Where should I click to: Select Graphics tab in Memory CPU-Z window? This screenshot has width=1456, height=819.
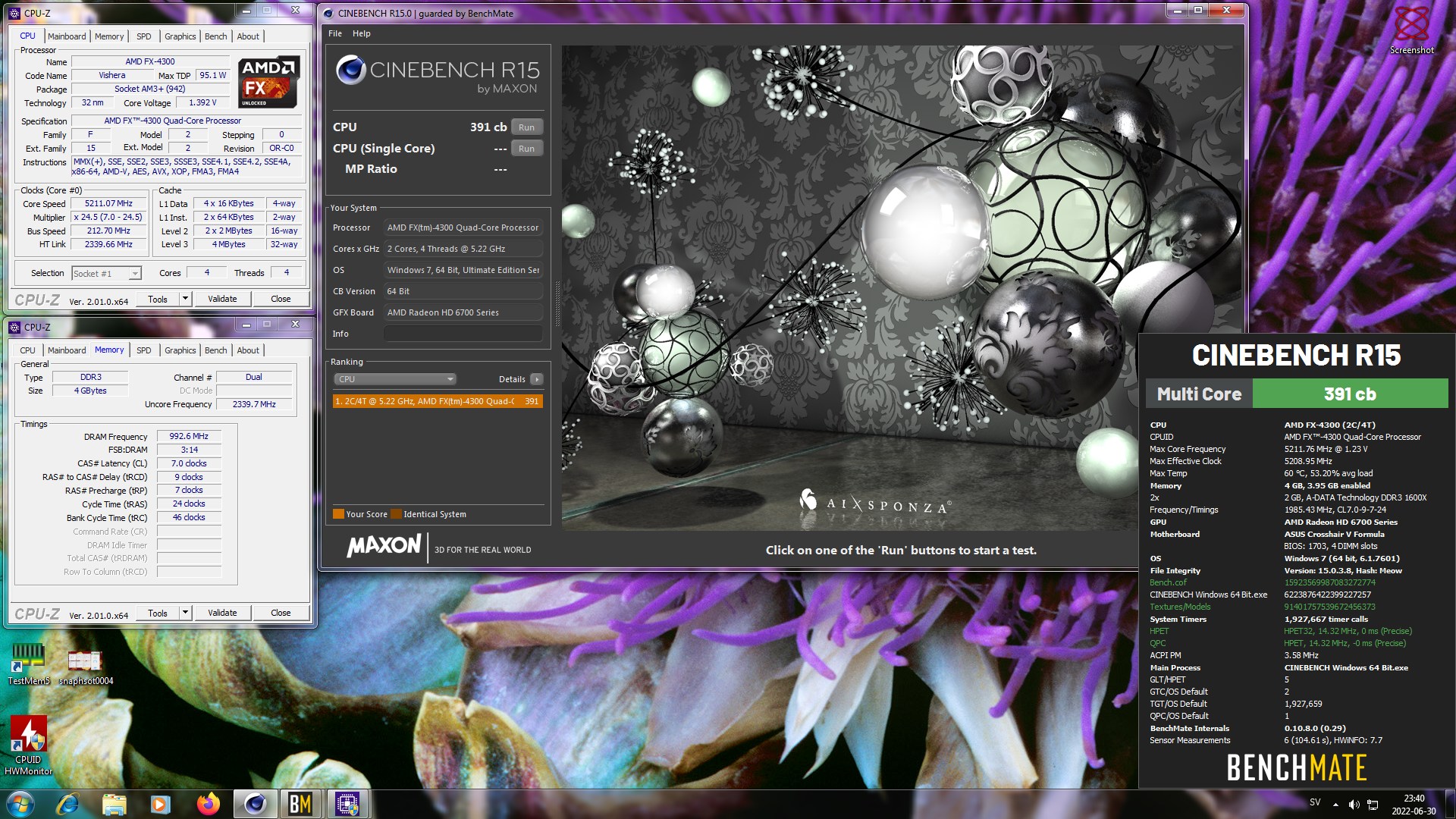tap(180, 350)
